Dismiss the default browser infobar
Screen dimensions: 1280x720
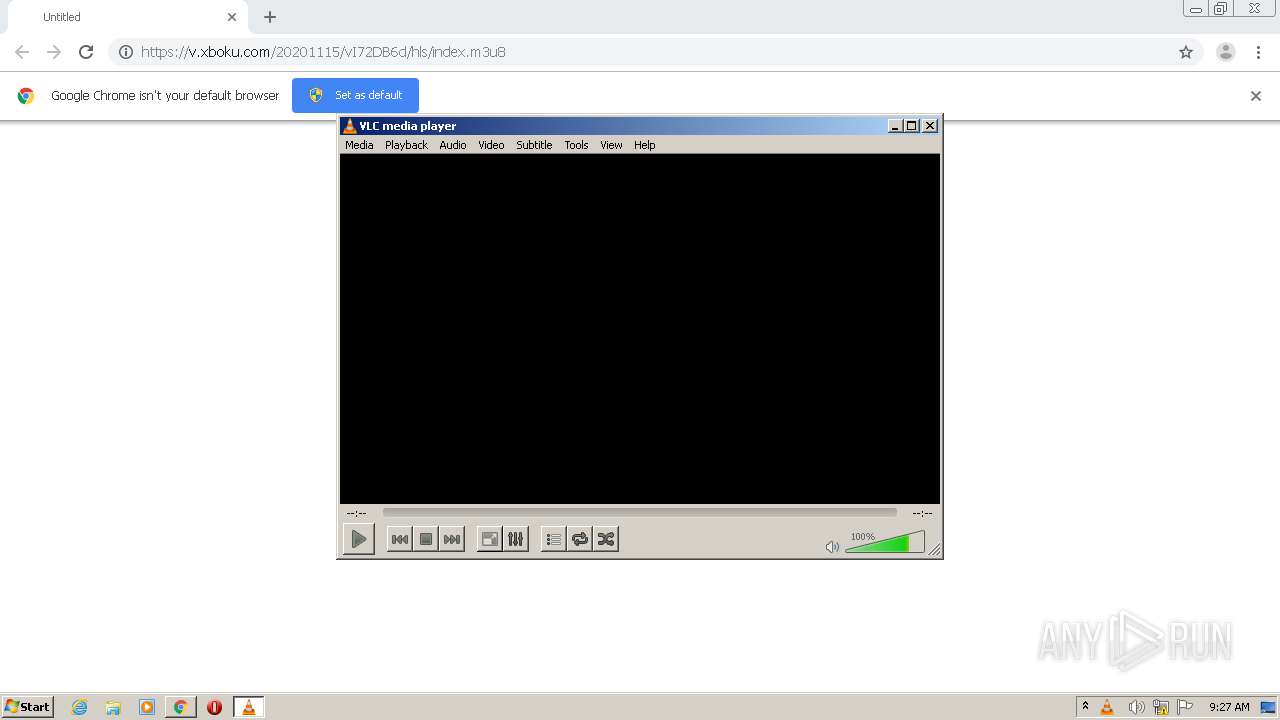[x=1256, y=96]
